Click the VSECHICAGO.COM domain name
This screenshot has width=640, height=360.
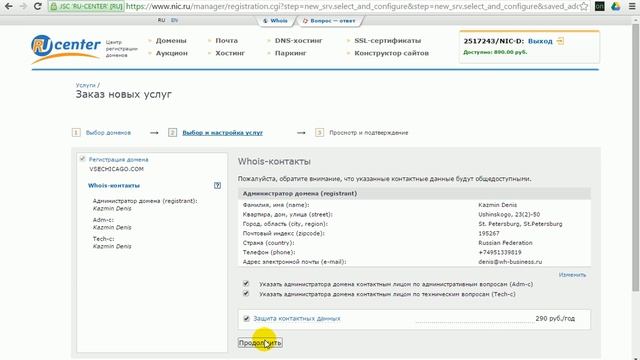click(x=116, y=169)
